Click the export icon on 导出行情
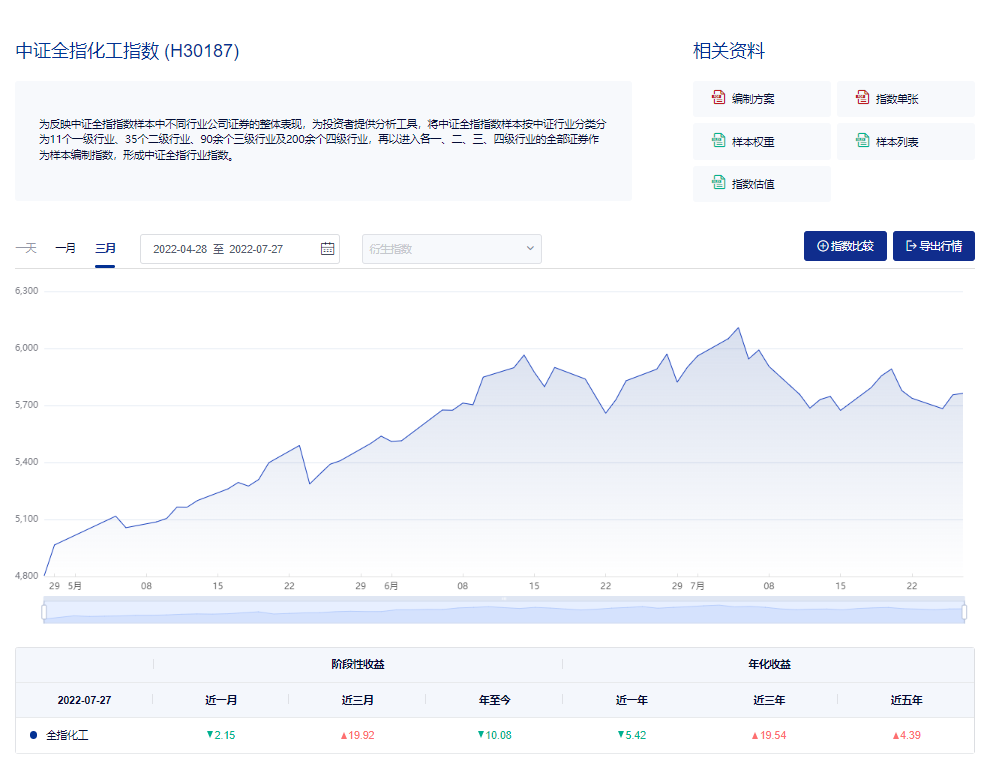The height and width of the screenshot is (769, 1005). coord(911,246)
